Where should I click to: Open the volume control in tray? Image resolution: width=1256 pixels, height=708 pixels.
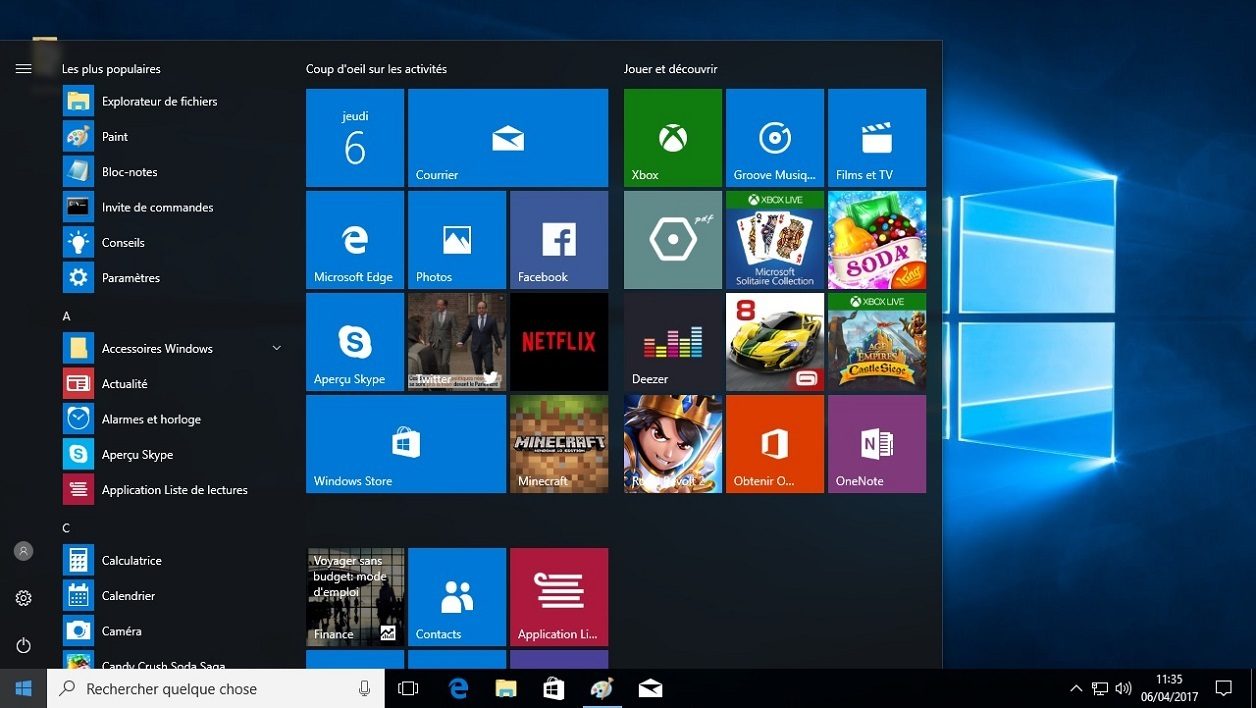point(1123,689)
